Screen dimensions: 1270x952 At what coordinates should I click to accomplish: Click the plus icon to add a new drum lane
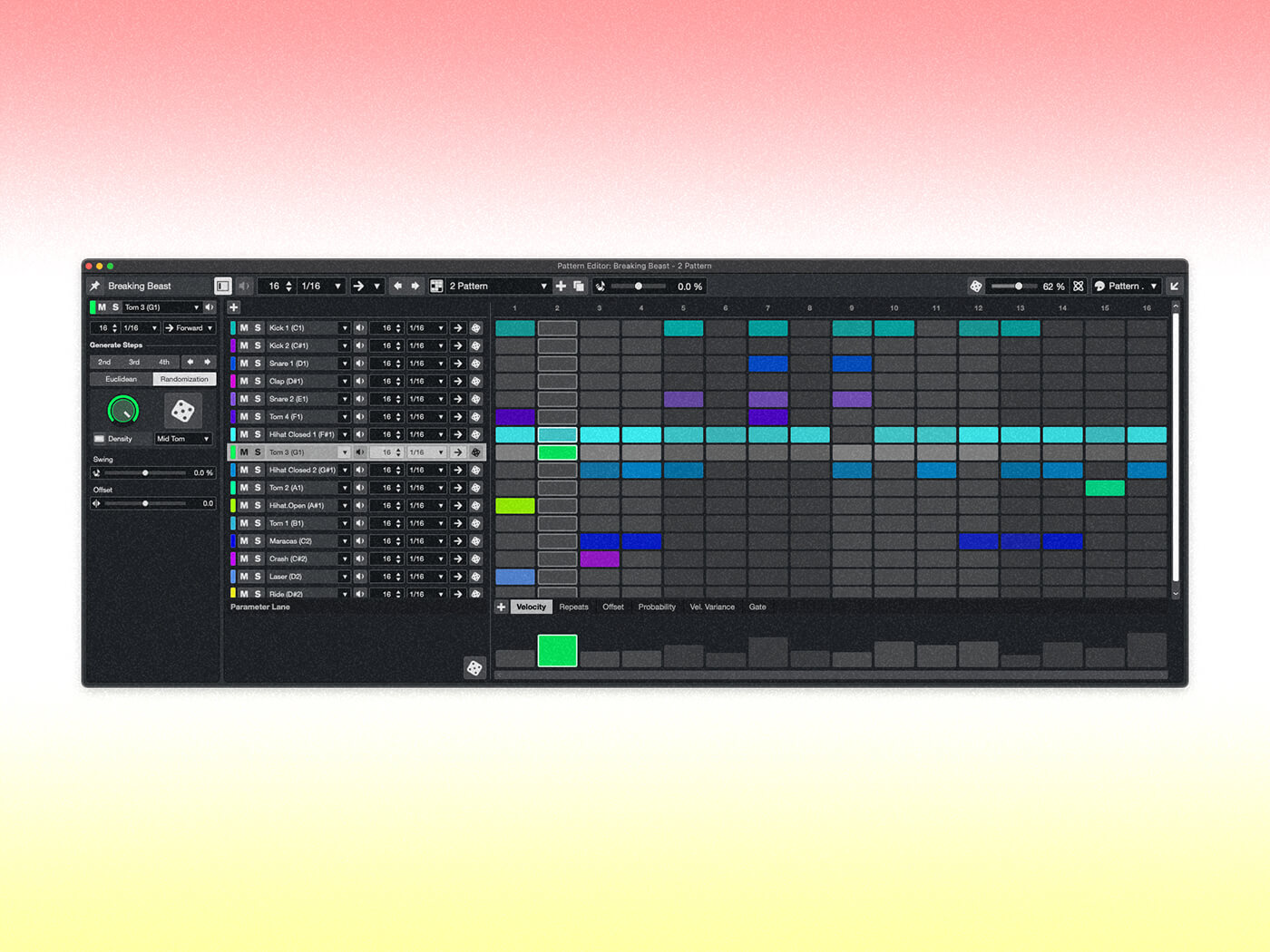233,307
